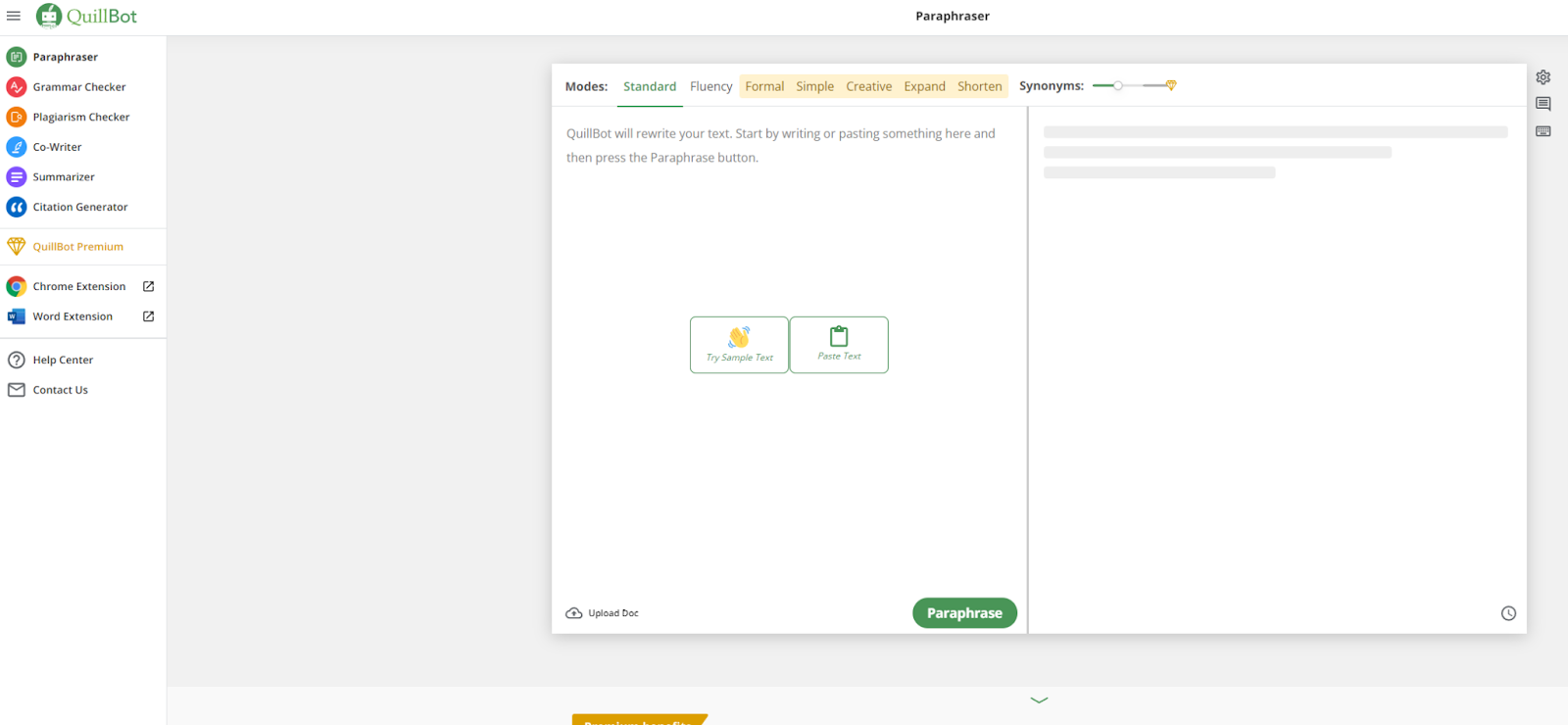Viewport: 1568px width, 725px height.
Task: Click the QuillBot wordmark text
Action: coord(102,16)
